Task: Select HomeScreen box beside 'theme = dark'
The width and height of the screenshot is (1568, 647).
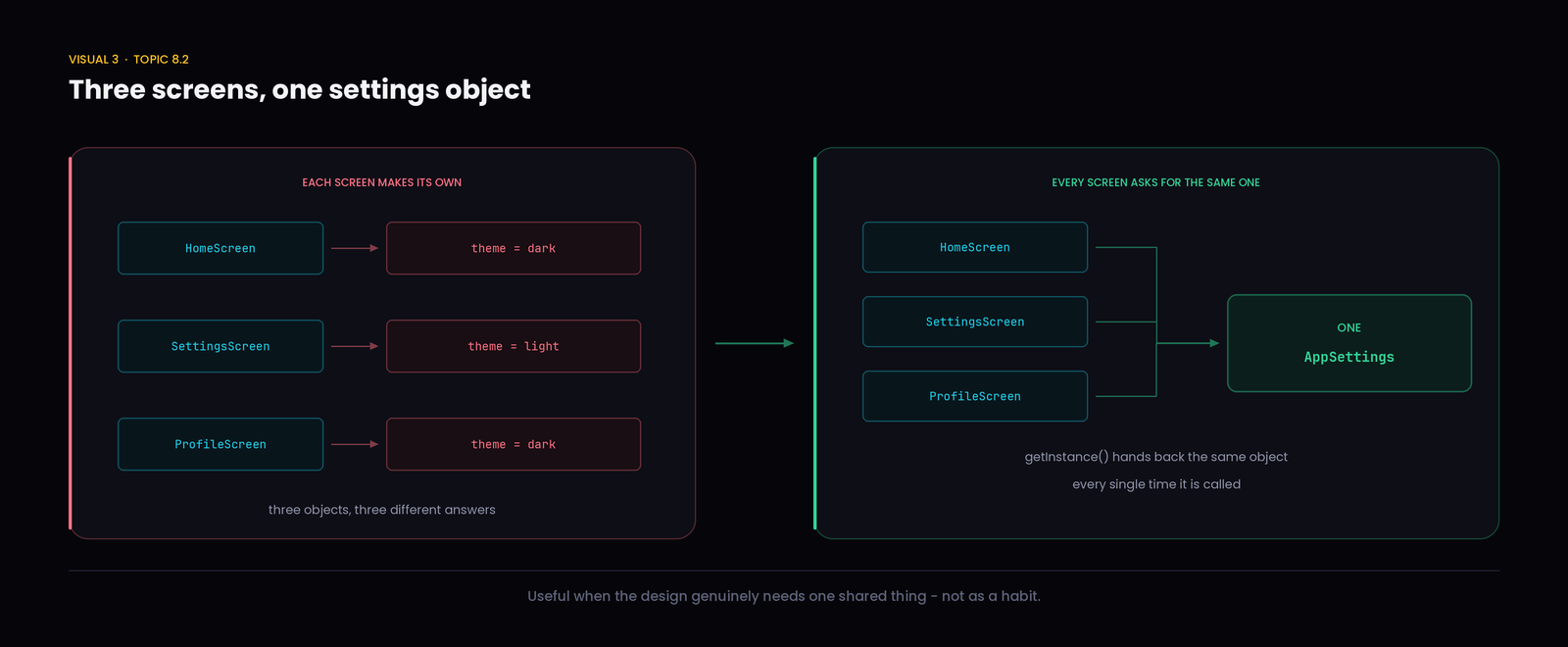Action: pos(220,248)
